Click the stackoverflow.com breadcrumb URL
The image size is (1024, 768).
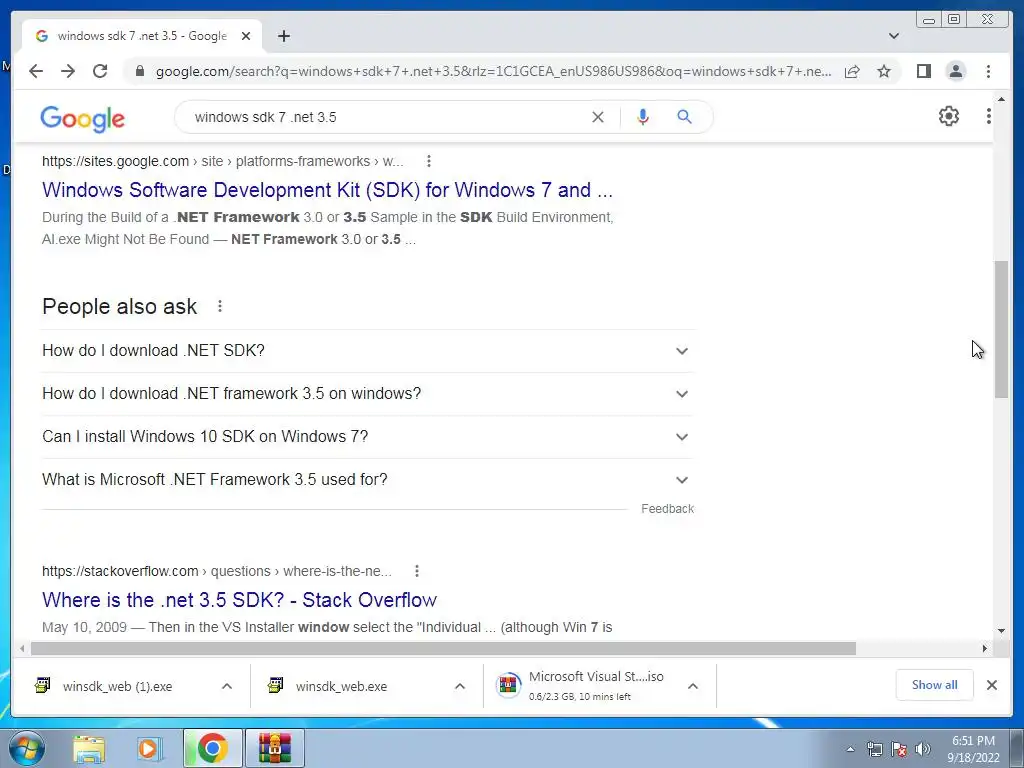217,571
